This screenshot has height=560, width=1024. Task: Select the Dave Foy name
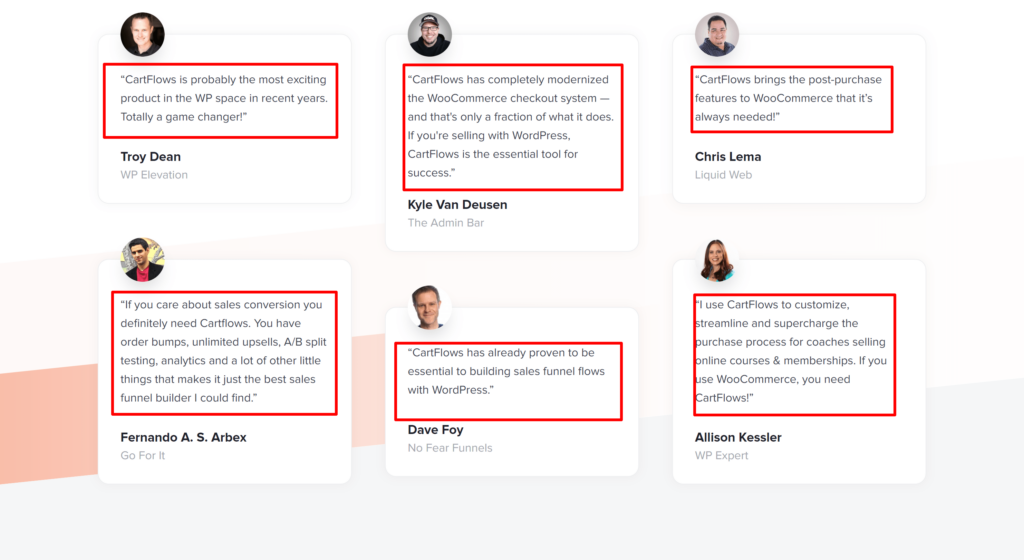click(435, 430)
